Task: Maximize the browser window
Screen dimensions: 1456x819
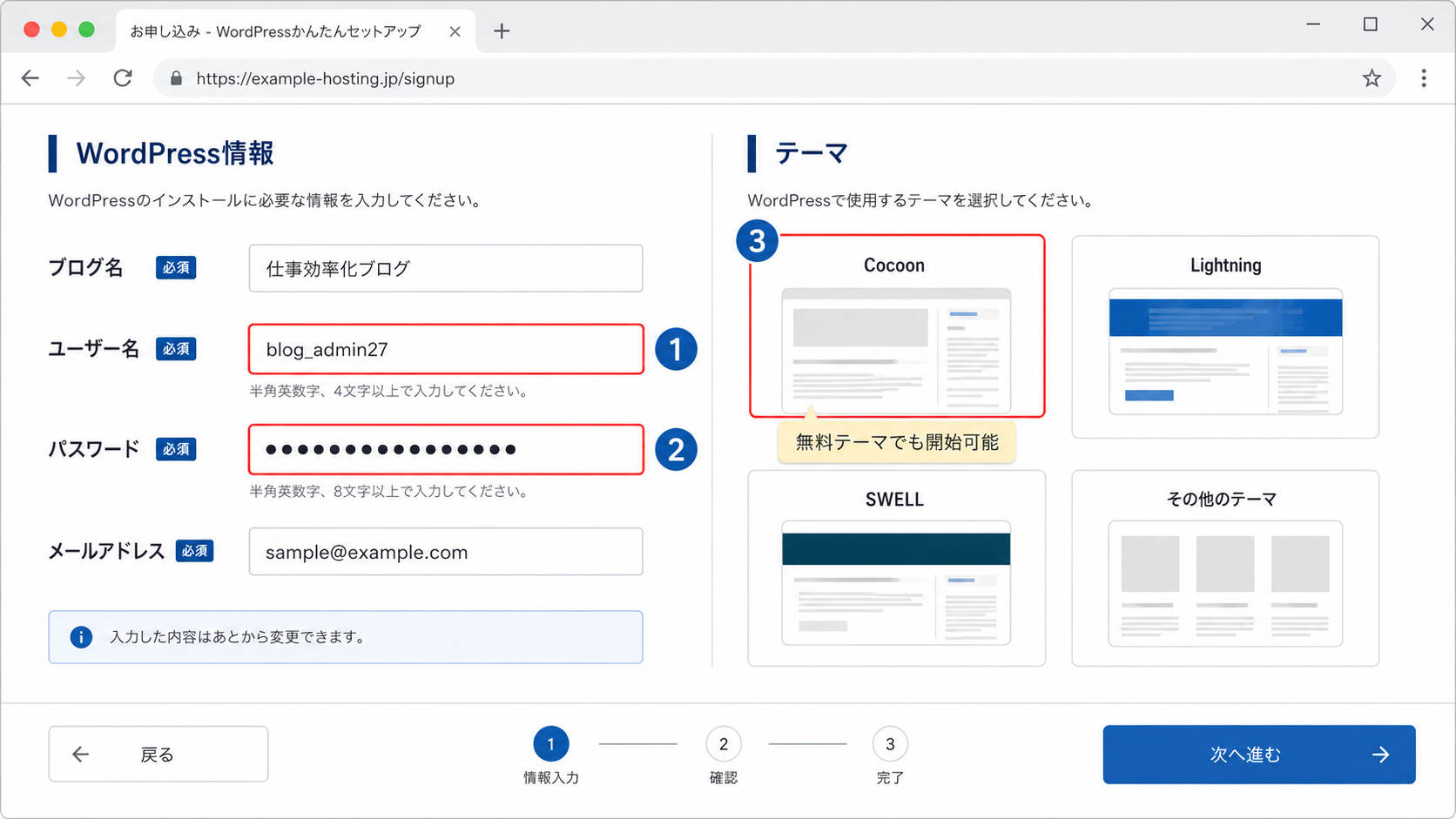Action: (x=1370, y=24)
